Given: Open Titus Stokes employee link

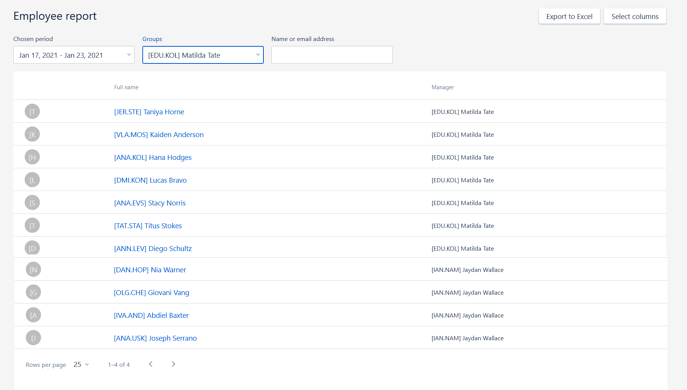Looking at the screenshot, I should [x=148, y=226].
